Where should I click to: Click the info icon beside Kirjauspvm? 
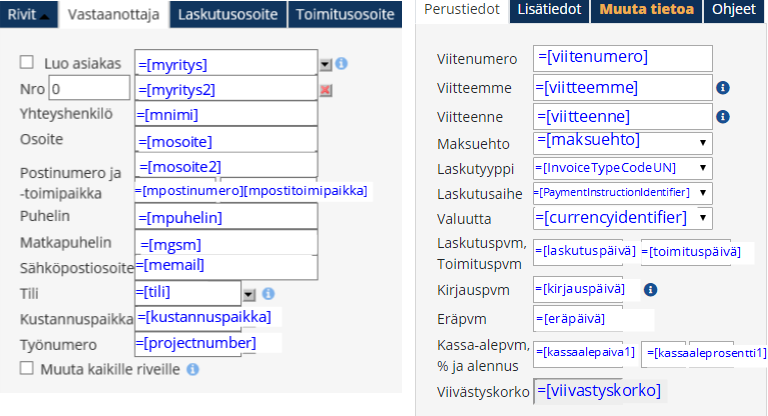pyautogui.click(x=650, y=290)
